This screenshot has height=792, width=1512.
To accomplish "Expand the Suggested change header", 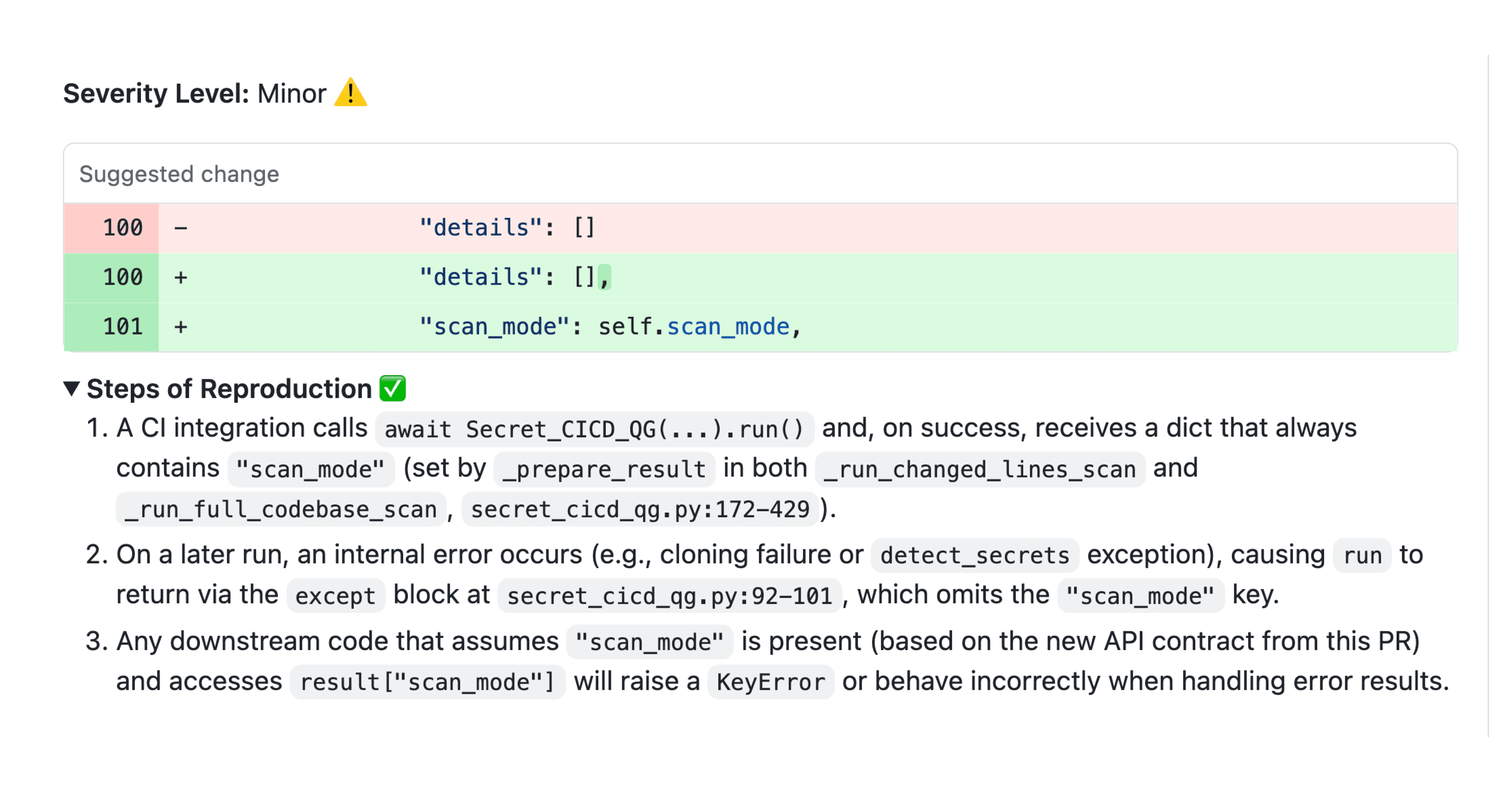I will tap(179, 174).
